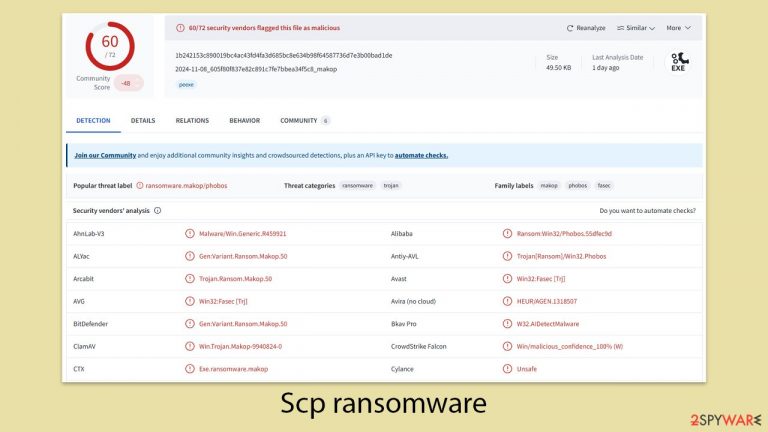Viewport: 768px width, 432px height.
Task: Open the Details tab
Action: [x=143, y=120]
